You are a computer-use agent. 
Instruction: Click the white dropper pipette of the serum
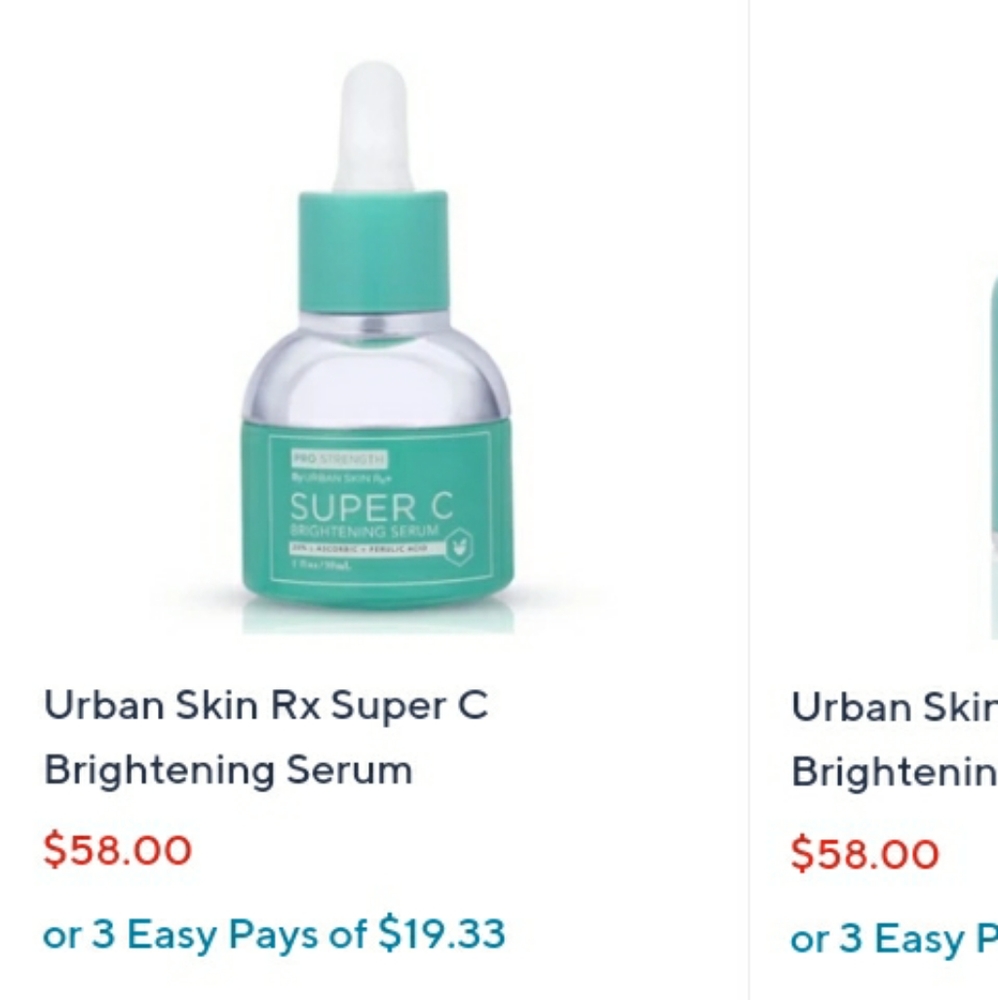[370, 120]
